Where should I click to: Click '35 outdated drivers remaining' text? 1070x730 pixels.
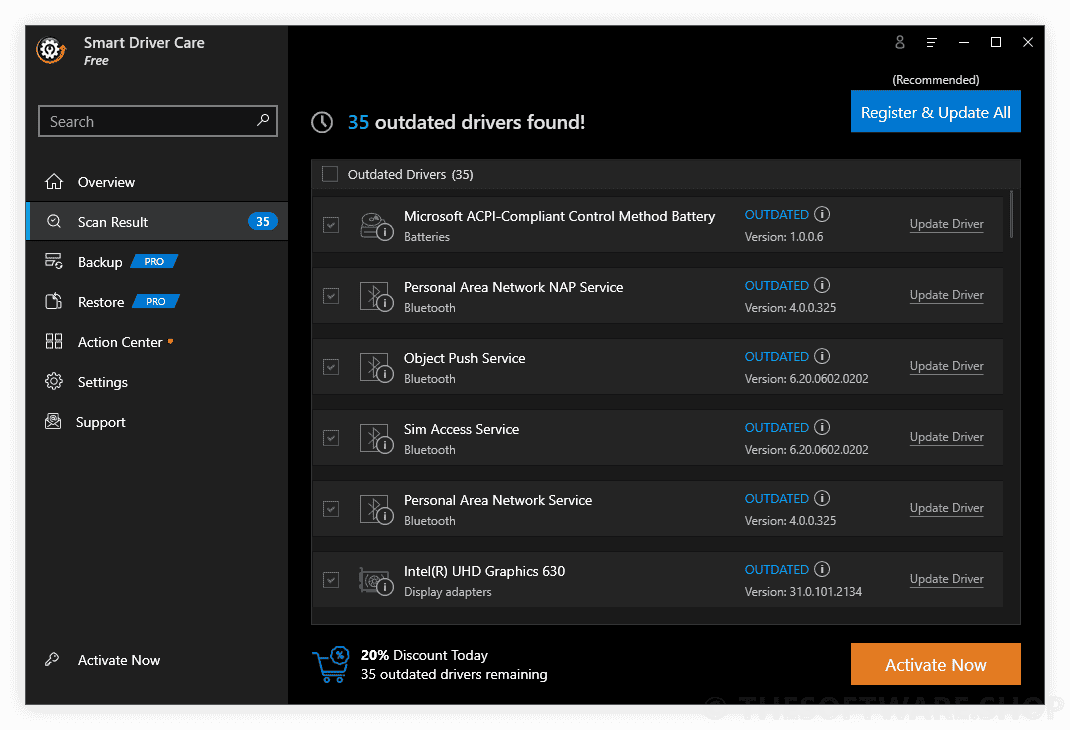tap(454, 674)
